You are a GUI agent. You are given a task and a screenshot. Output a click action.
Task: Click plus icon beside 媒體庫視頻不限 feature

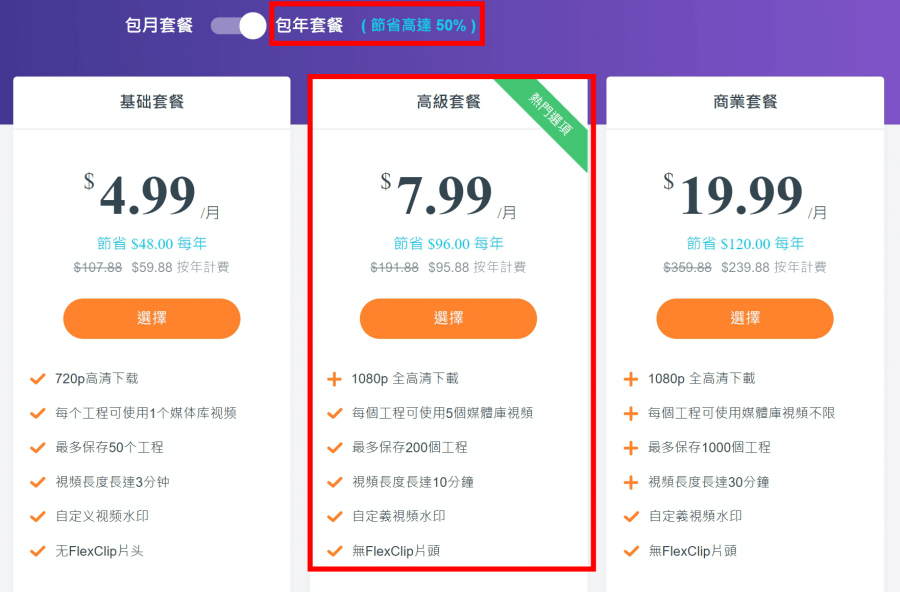click(631, 413)
